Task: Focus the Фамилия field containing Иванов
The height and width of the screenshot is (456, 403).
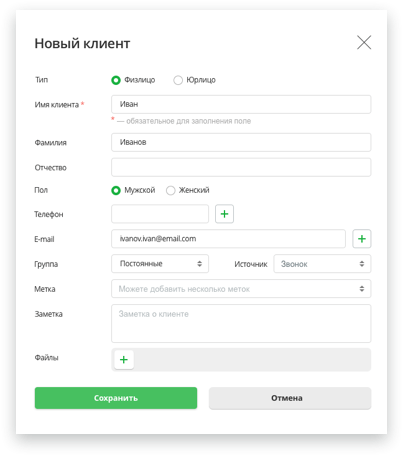Action: [x=241, y=142]
